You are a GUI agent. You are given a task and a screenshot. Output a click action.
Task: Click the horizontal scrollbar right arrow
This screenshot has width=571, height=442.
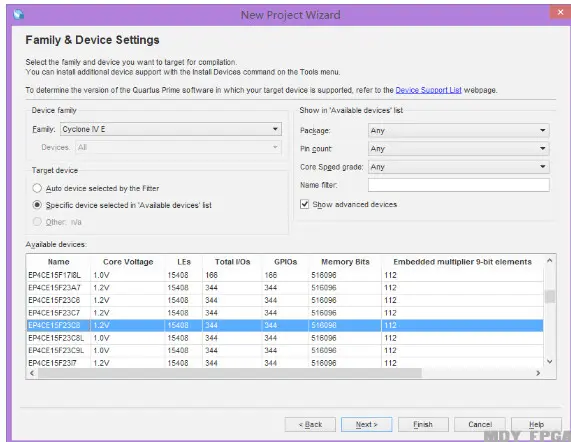(x=538, y=373)
